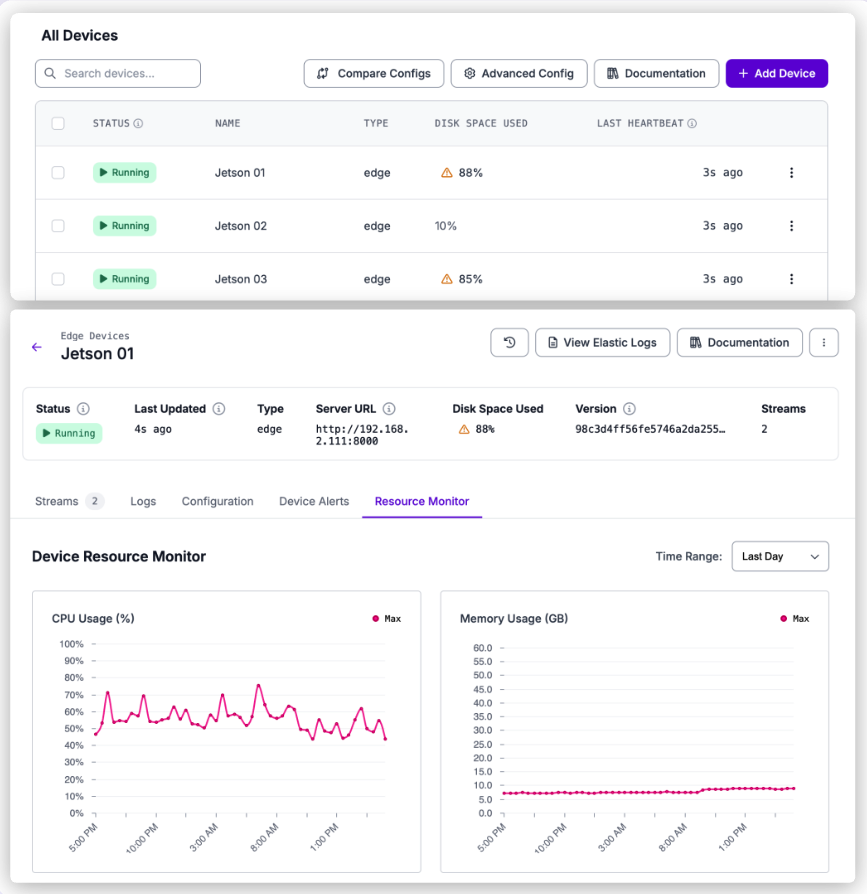Click the Server URL info icon

point(389,409)
